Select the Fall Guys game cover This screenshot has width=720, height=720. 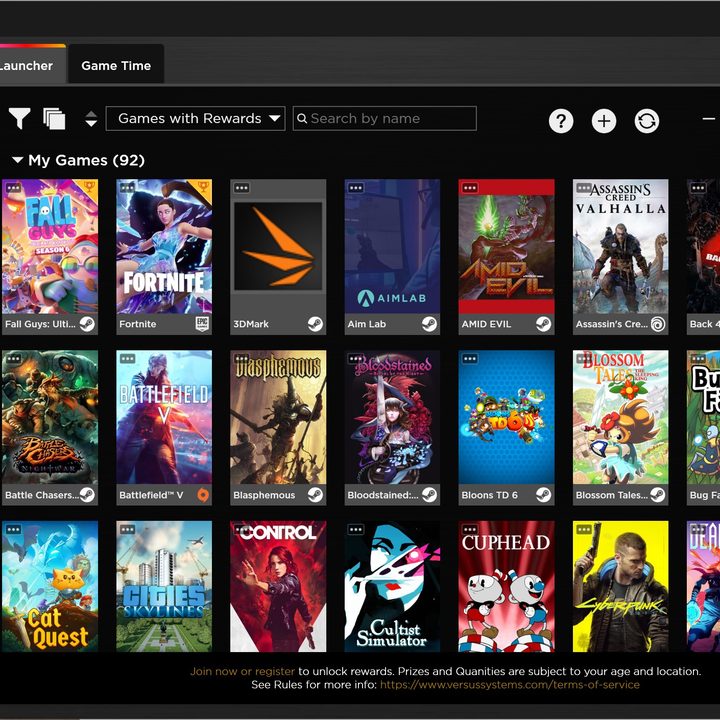coord(50,247)
